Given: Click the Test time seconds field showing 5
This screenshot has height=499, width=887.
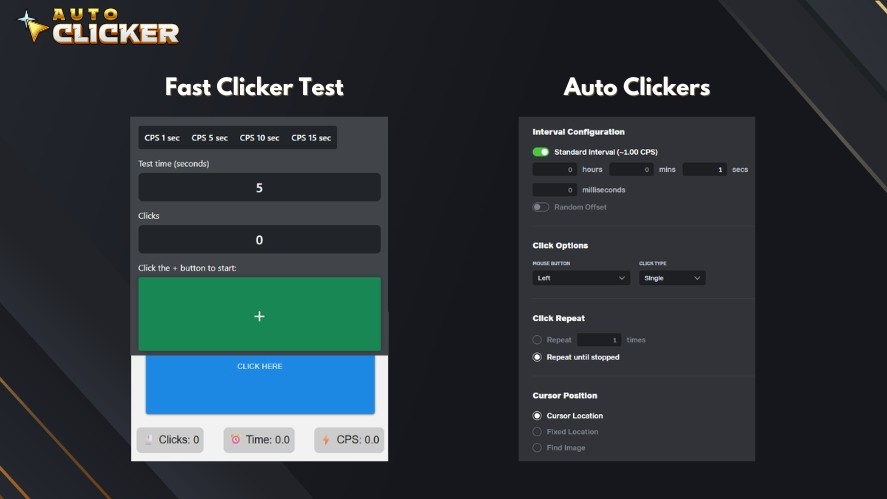Looking at the screenshot, I should pyautogui.click(x=259, y=187).
